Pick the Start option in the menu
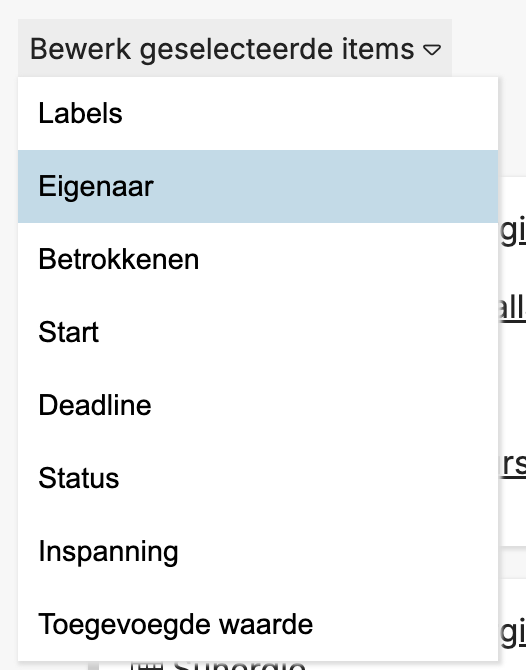 (x=258, y=332)
